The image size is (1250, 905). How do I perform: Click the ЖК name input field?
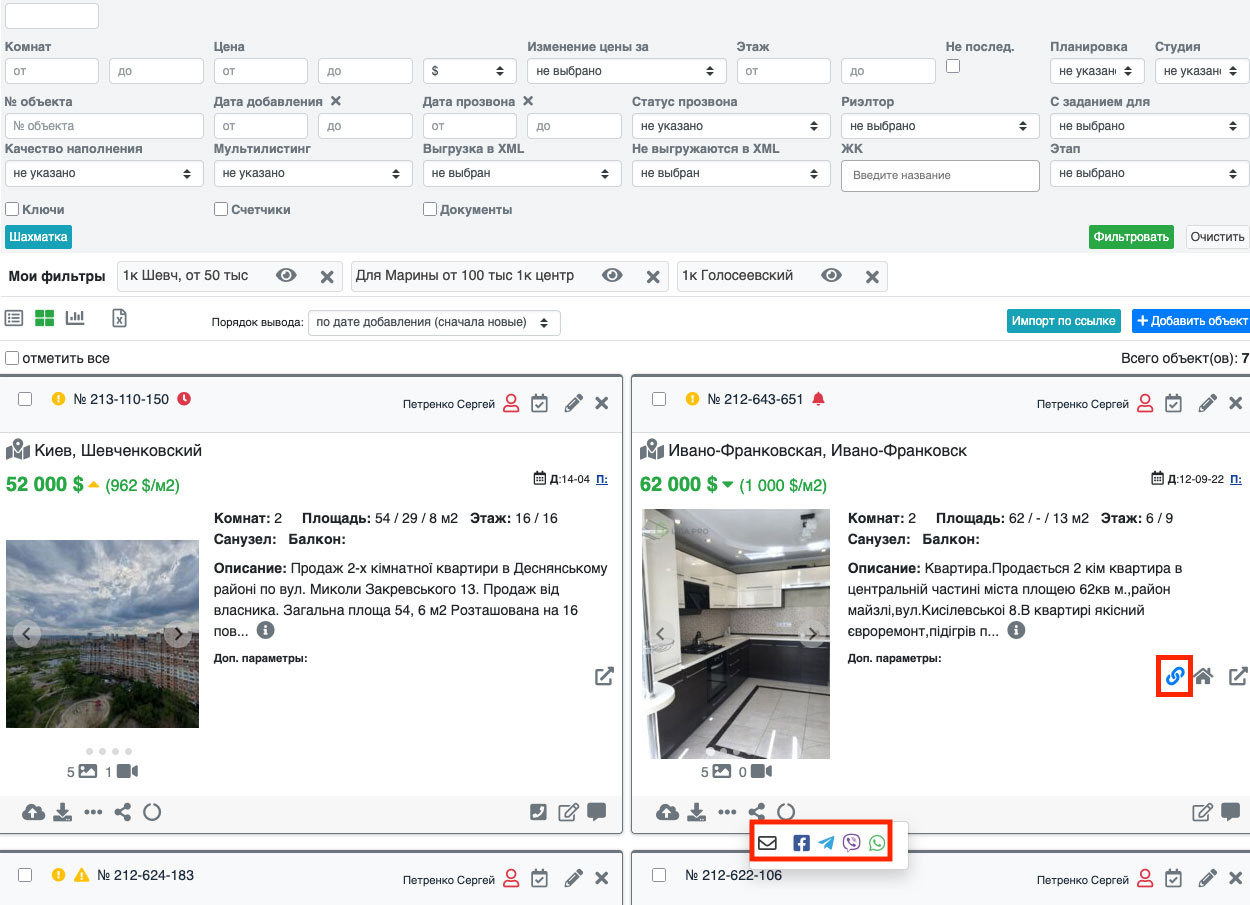[x=939, y=175]
